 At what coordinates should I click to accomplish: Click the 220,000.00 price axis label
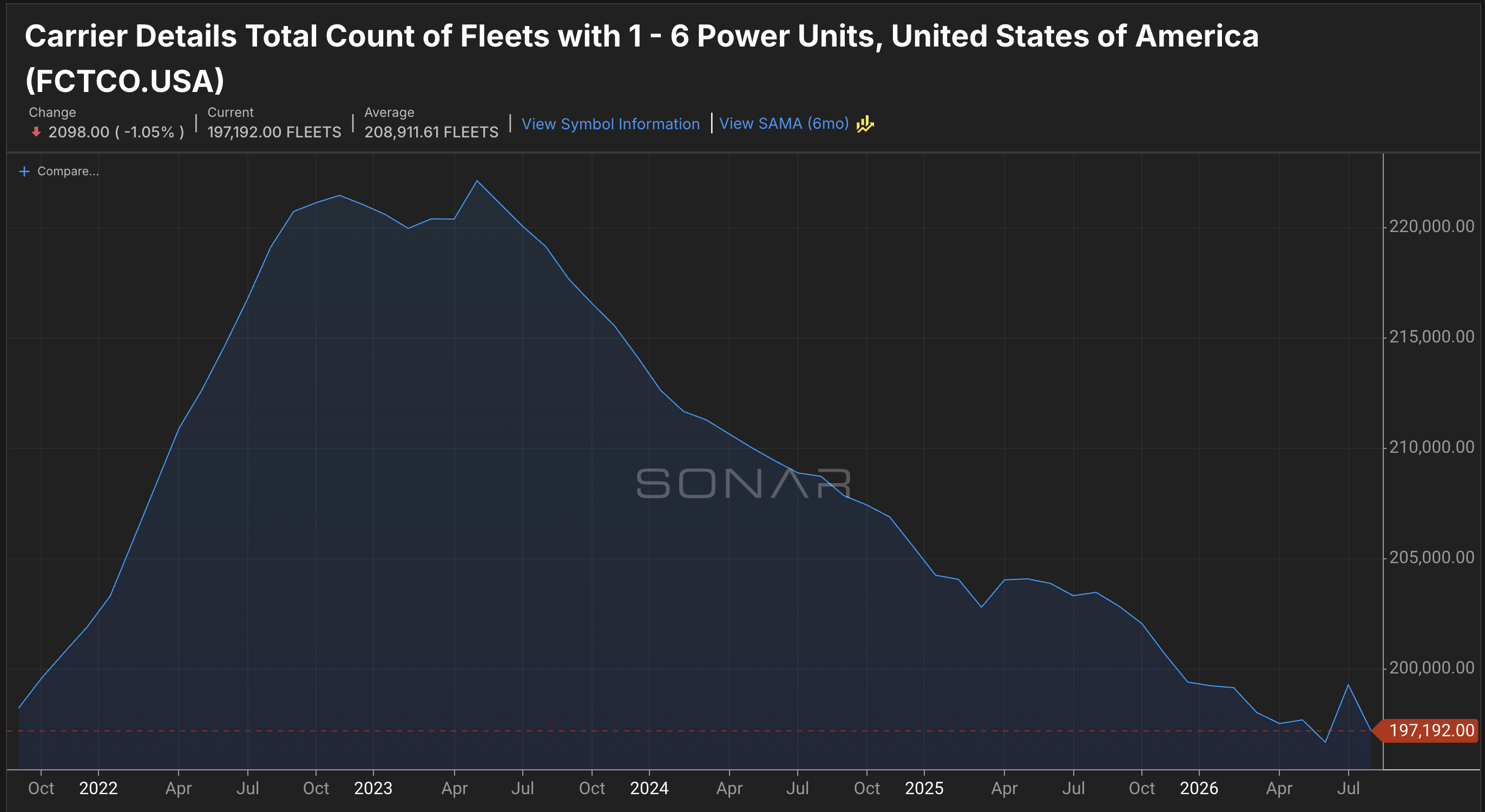(x=1431, y=227)
